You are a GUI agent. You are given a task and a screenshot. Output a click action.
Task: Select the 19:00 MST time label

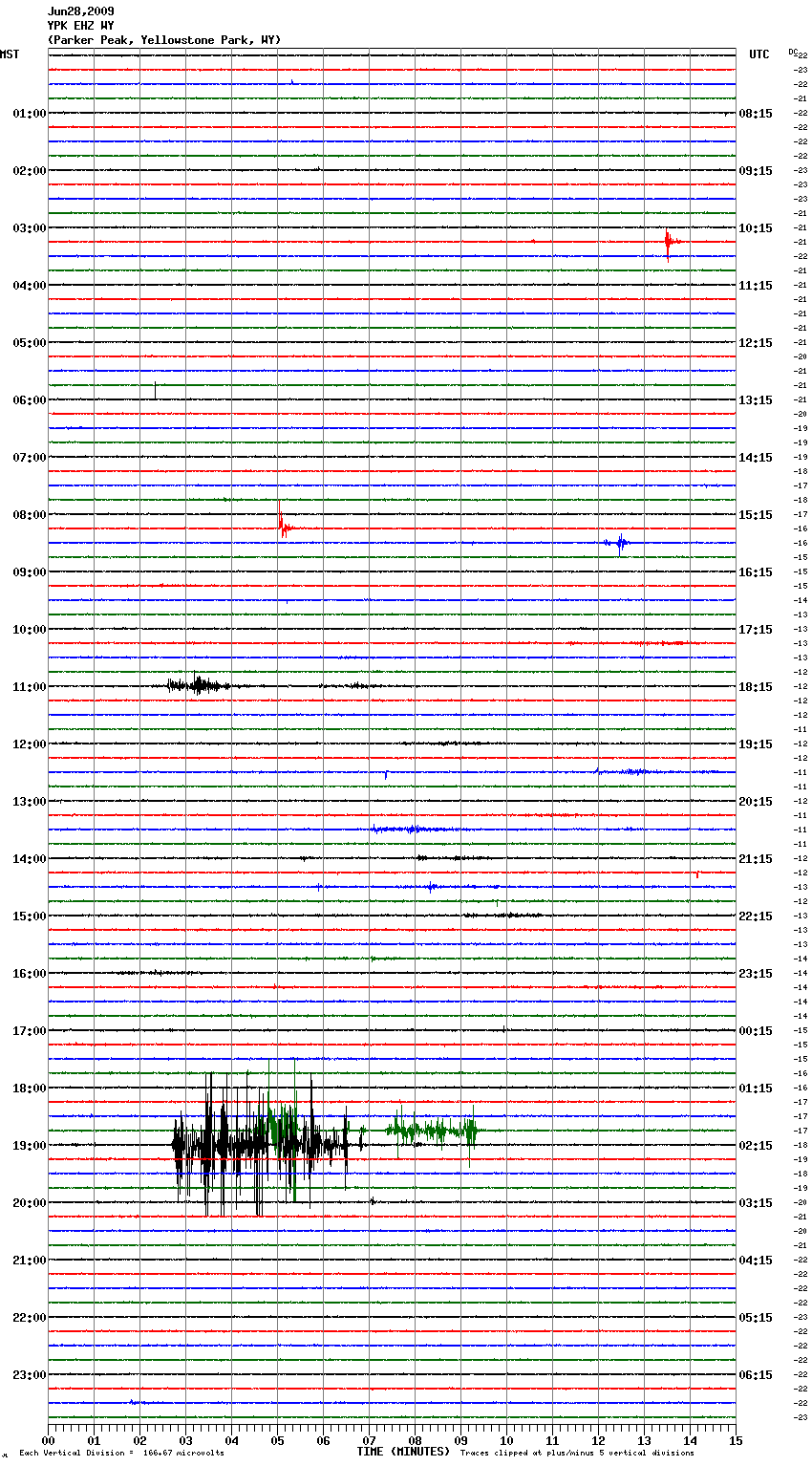click(29, 1146)
